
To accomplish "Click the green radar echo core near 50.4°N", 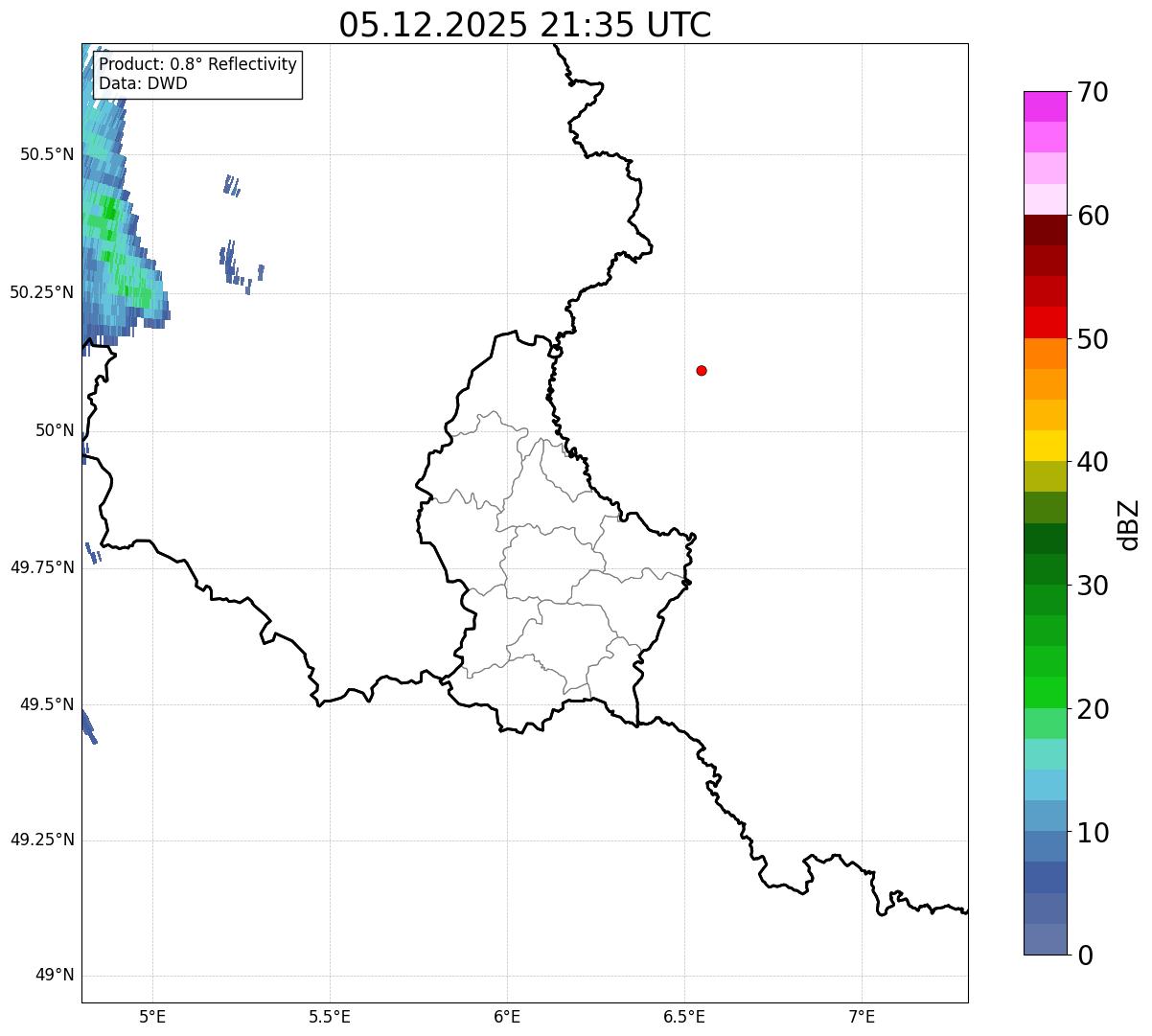I will [x=108, y=209].
